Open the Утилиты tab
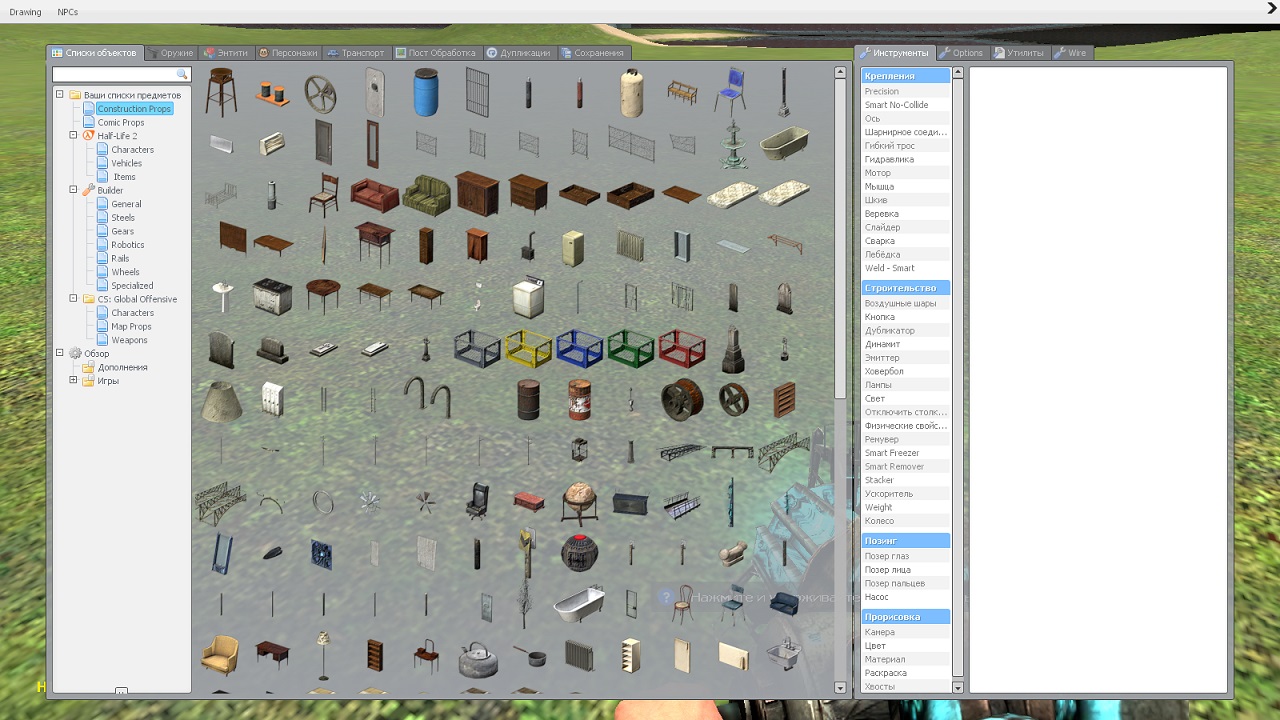The height and width of the screenshot is (720, 1280). (x=1019, y=53)
